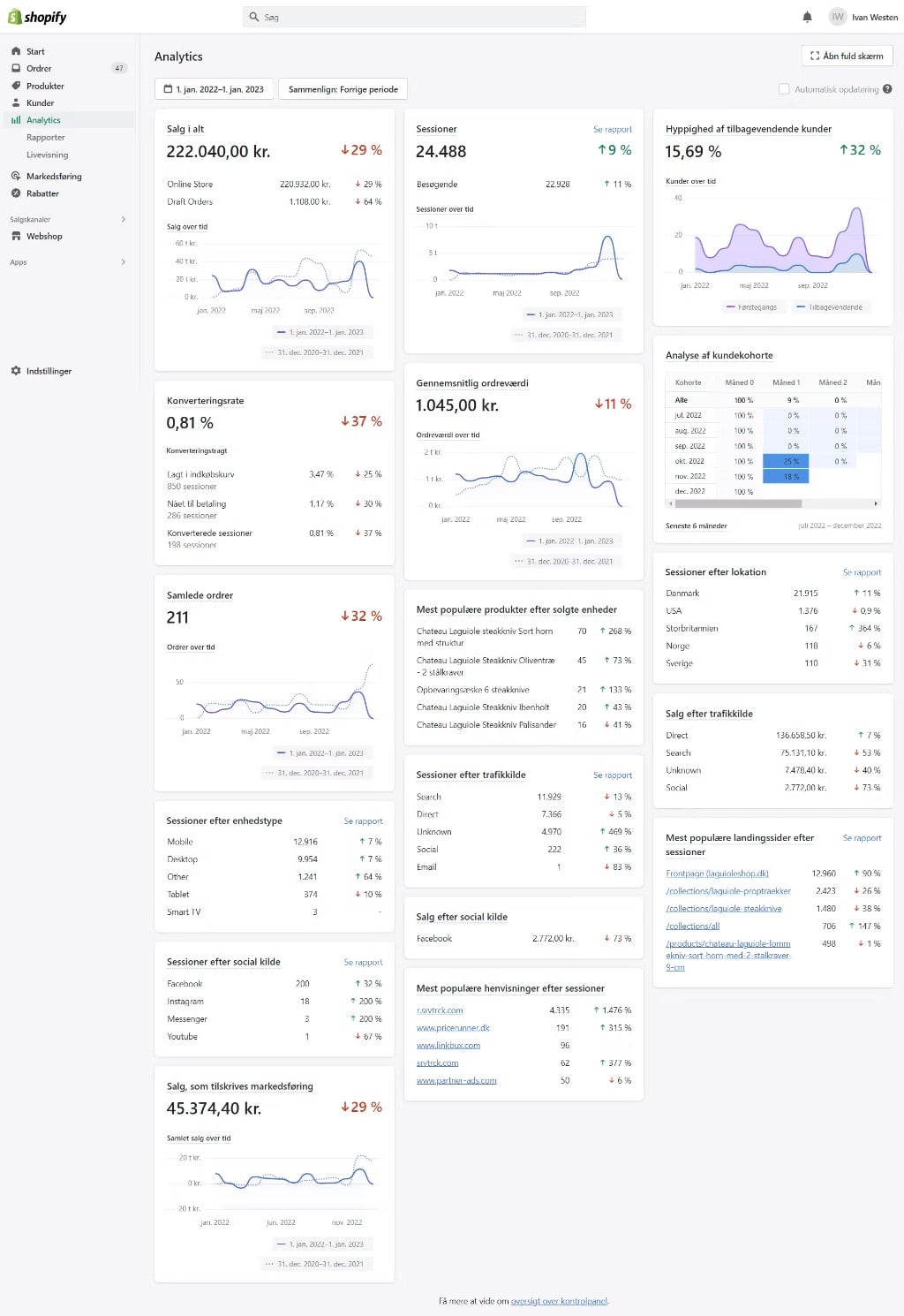Screen dimensions: 904x1316
Task: Open Indstillinger gear icon
Action: 16,371
